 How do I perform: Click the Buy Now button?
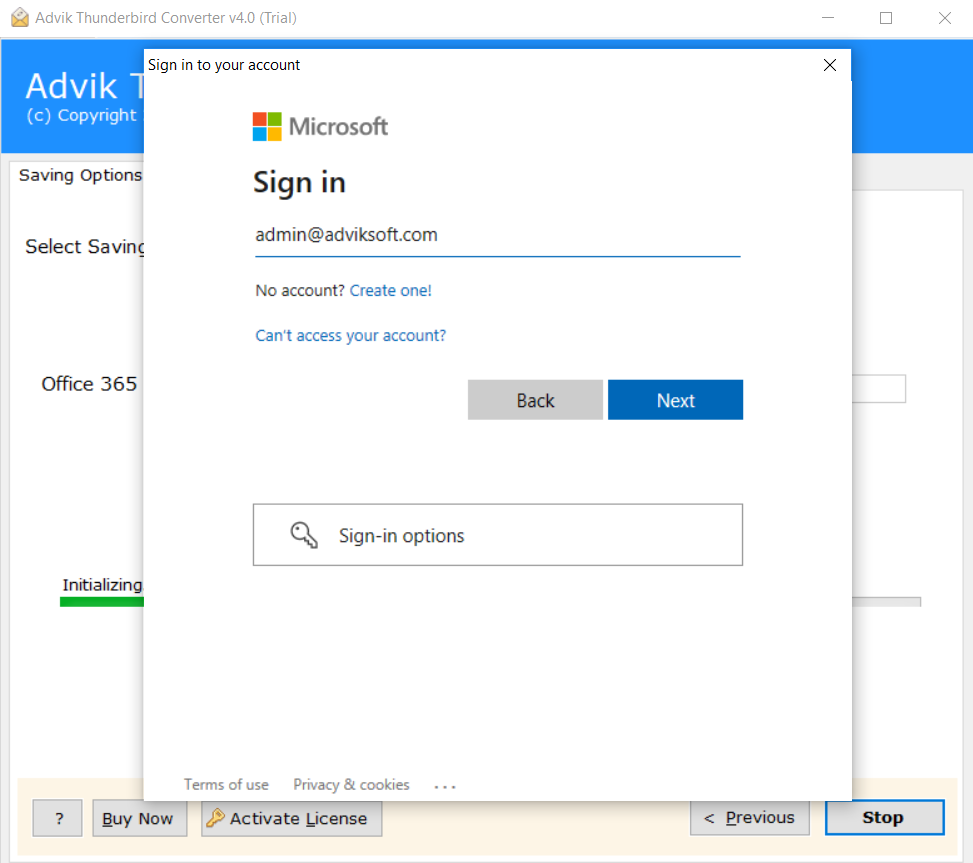point(140,818)
